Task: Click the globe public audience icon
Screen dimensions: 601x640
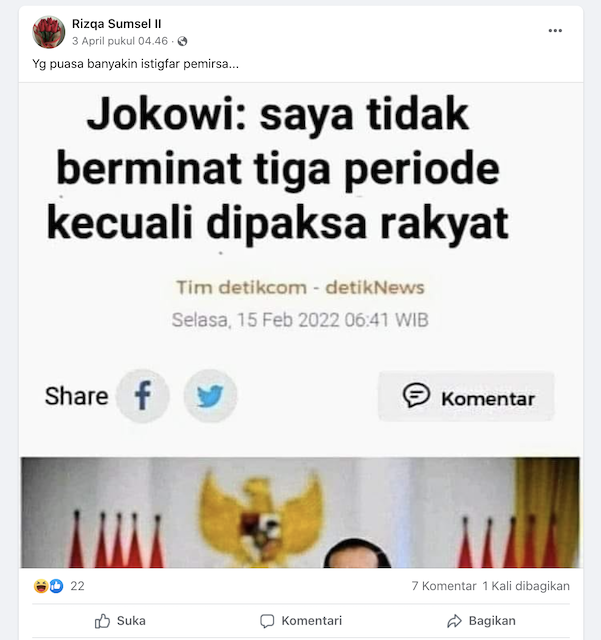Action: [x=183, y=41]
